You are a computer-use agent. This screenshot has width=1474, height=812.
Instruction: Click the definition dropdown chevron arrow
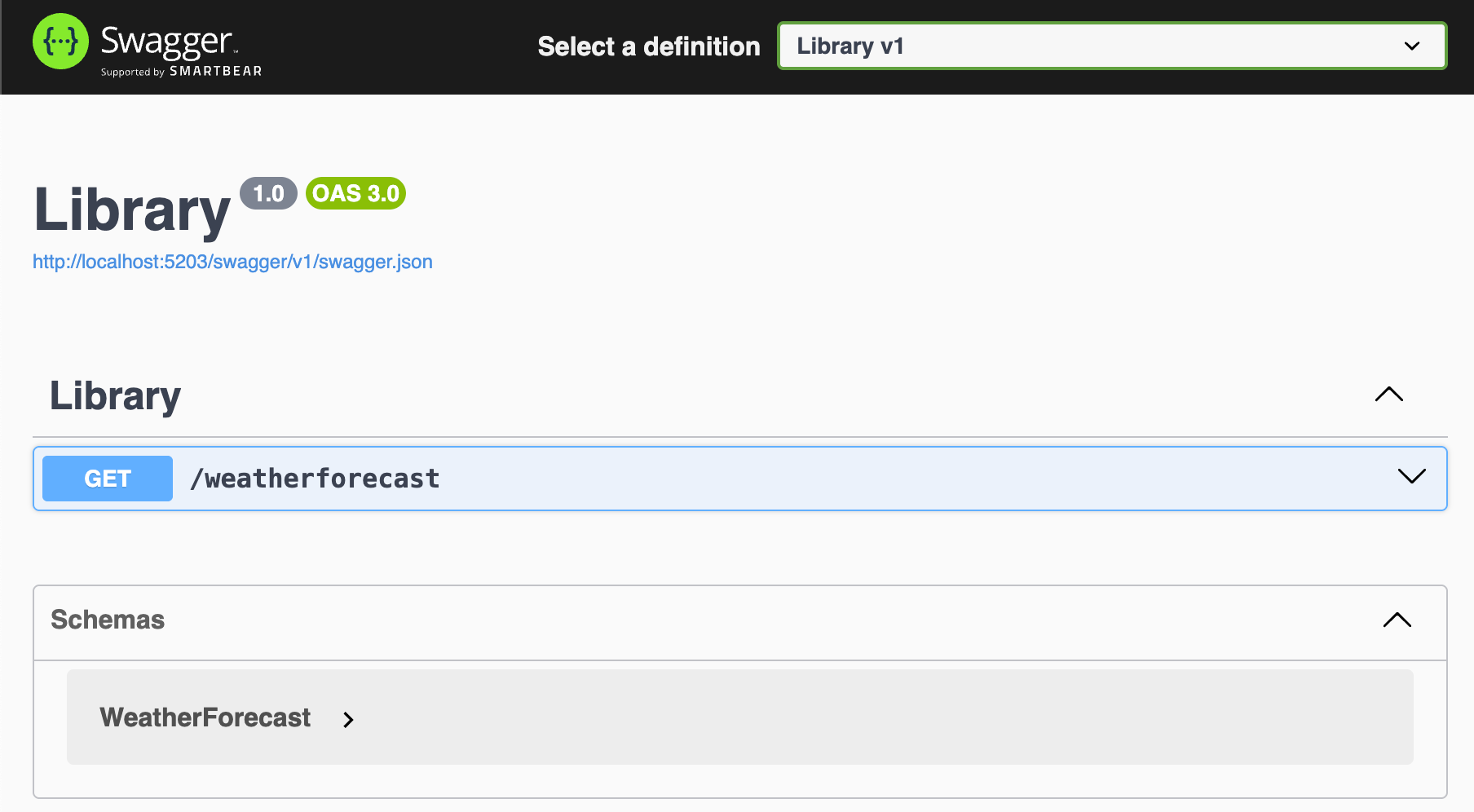click(x=1412, y=46)
